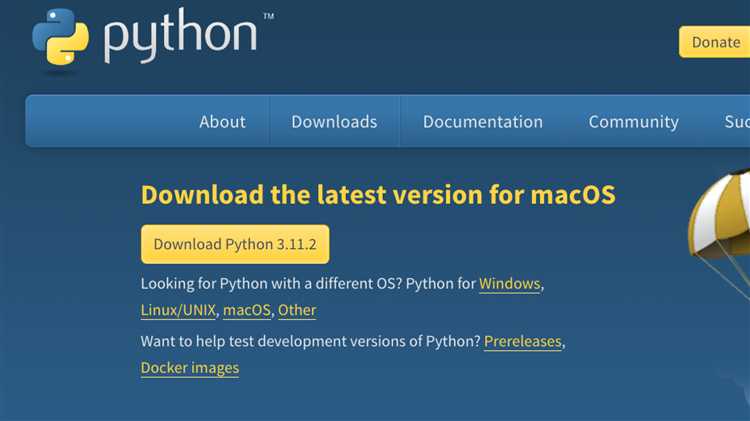Click the Python snake logo icon
The image size is (750, 421).
pos(60,37)
